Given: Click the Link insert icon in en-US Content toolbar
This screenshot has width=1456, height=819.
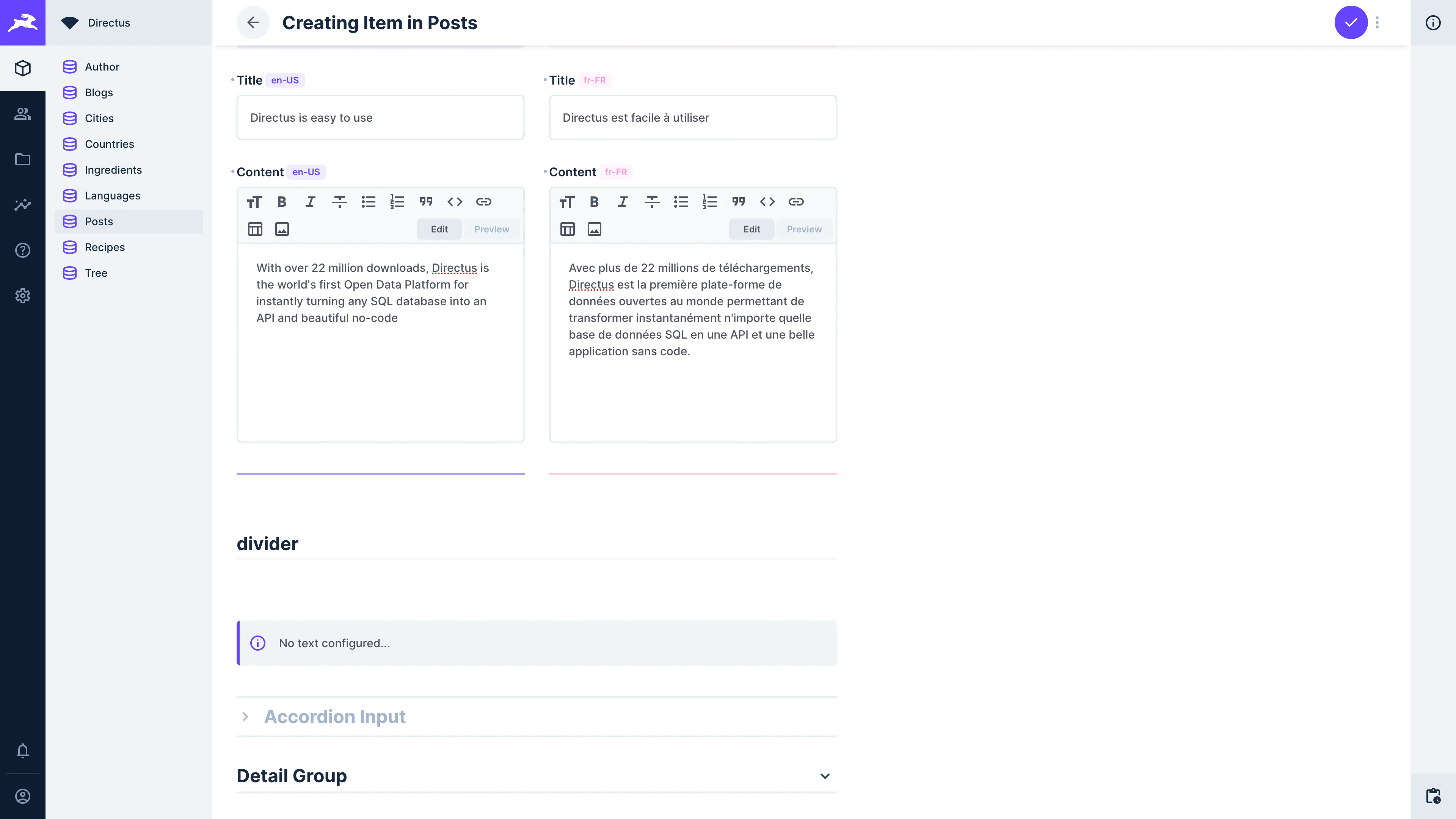Looking at the screenshot, I should click(x=484, y=201).
